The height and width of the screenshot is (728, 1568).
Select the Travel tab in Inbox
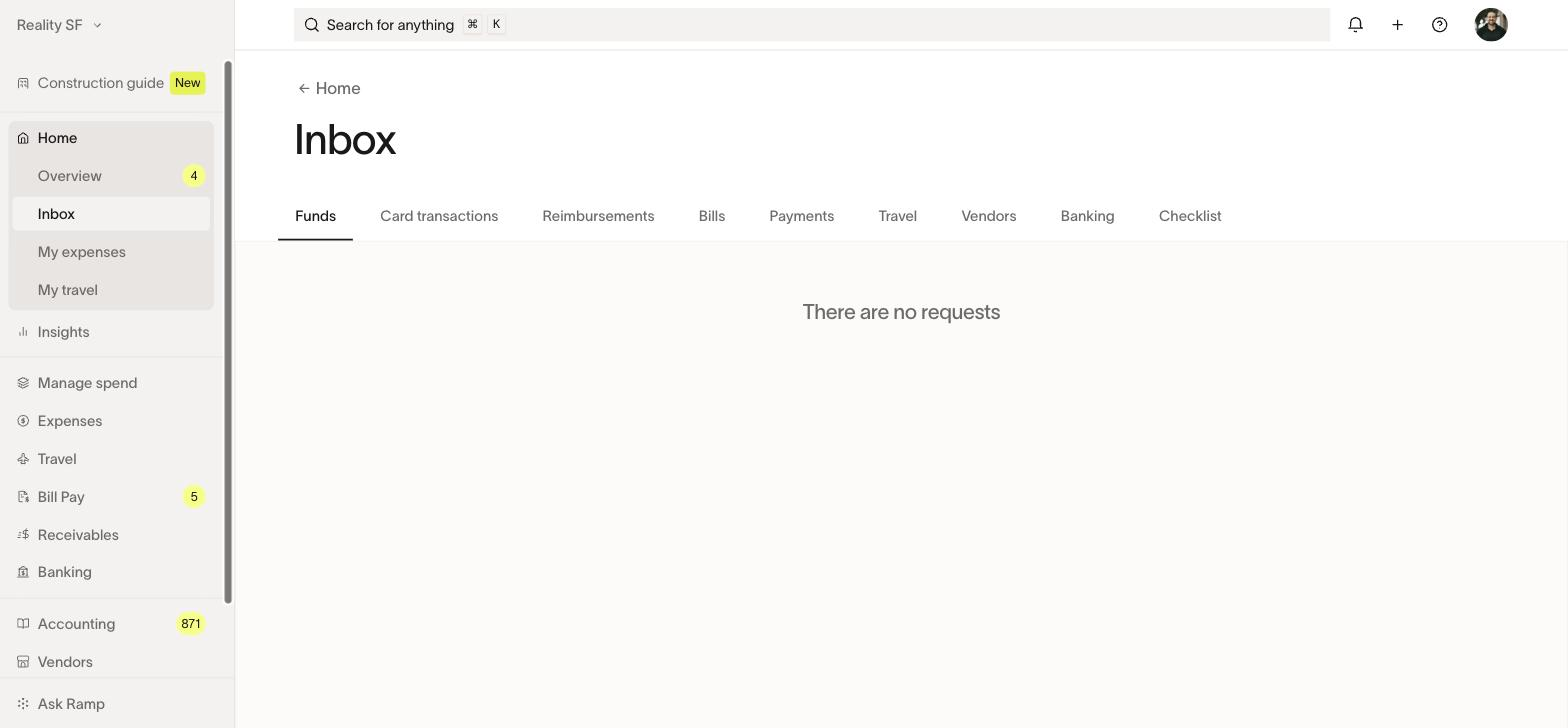click(897, 216)
